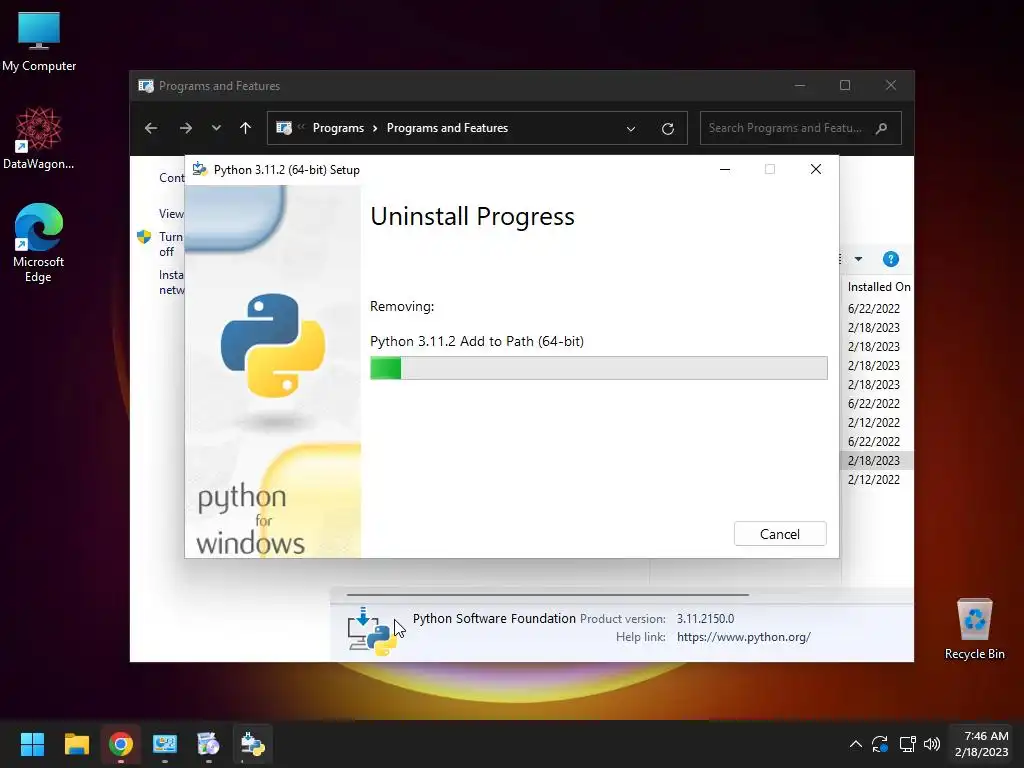Screen dimensions: 1024x768
Task: Click the Python Setup title bar icon
Action: (x=200, y=169)
